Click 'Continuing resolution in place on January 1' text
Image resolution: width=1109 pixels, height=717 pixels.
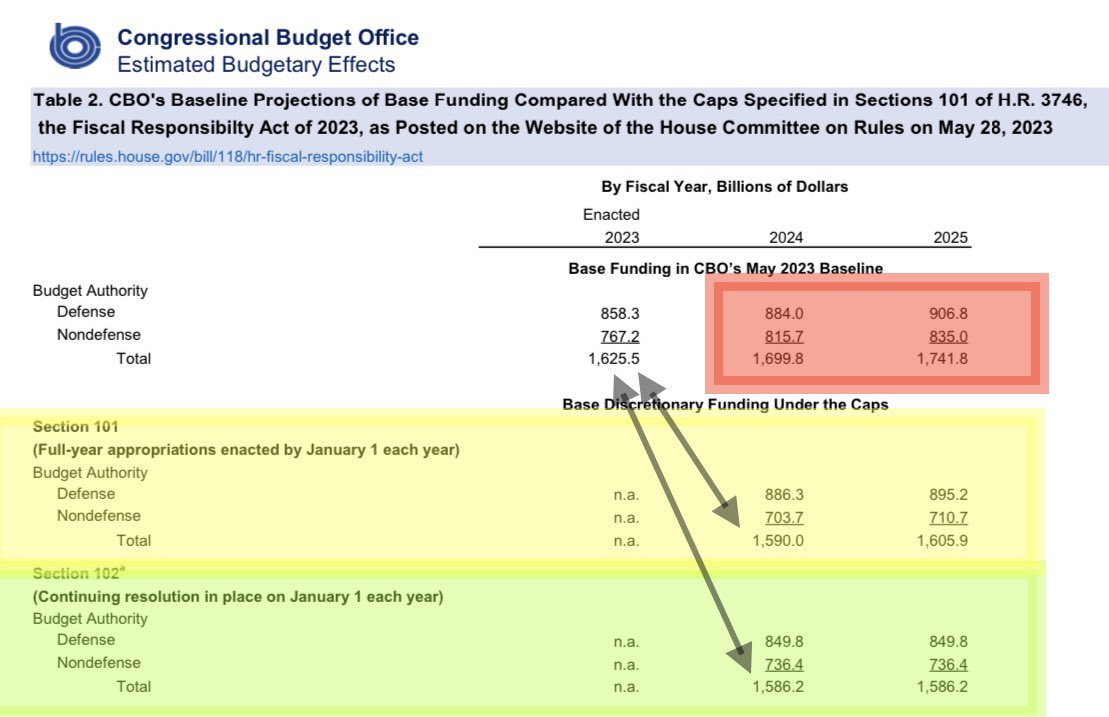[x=238, y=597]
